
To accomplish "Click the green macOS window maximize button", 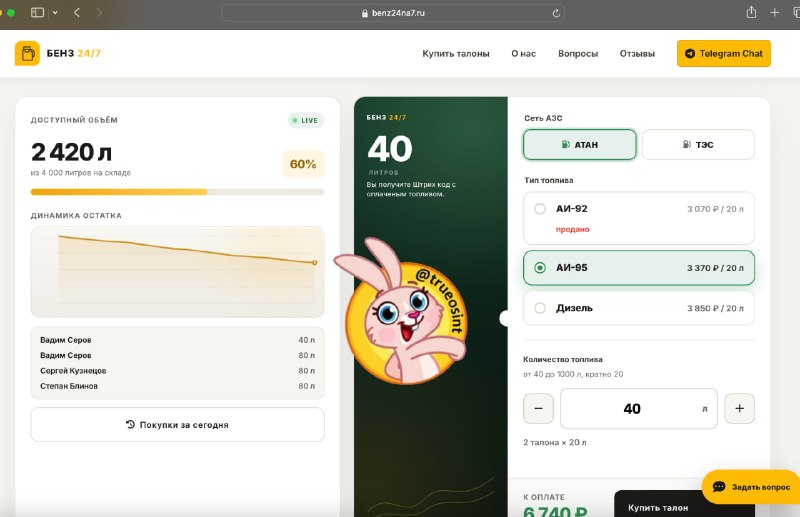I will tap(11, 13).
